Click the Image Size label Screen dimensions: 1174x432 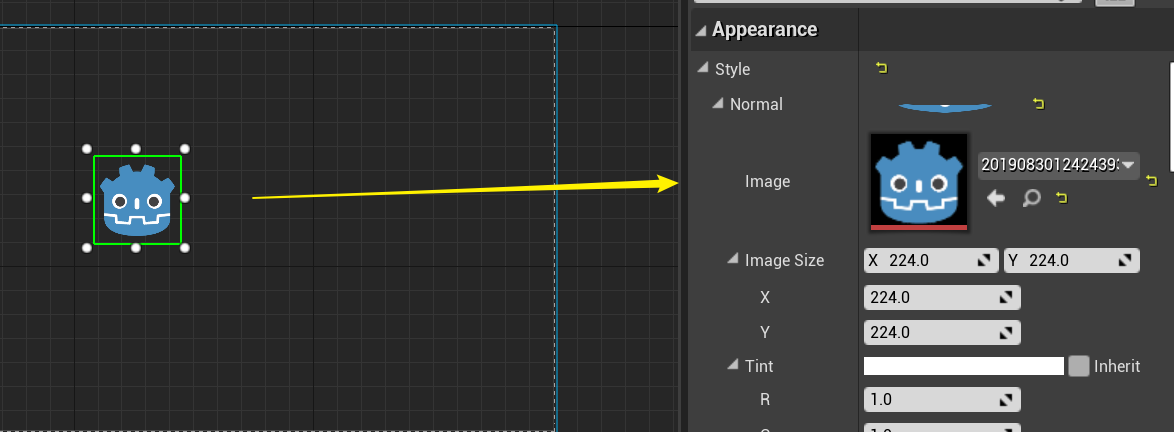785,261
